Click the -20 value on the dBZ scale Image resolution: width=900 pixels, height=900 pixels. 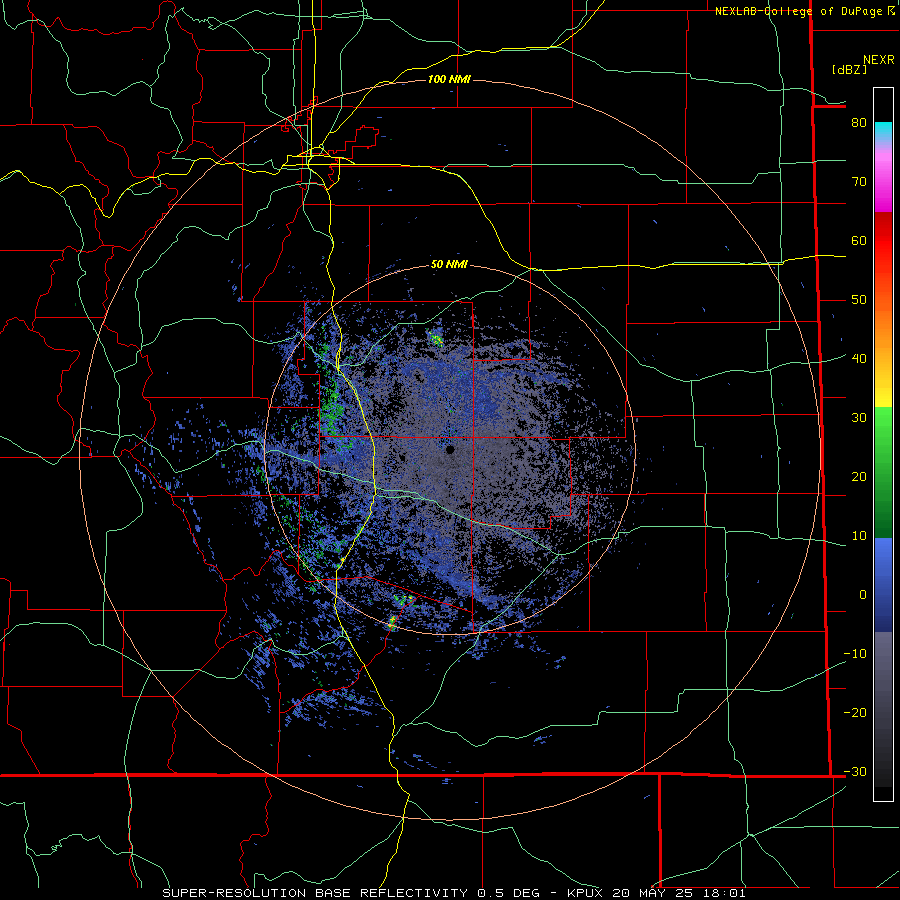855,712
